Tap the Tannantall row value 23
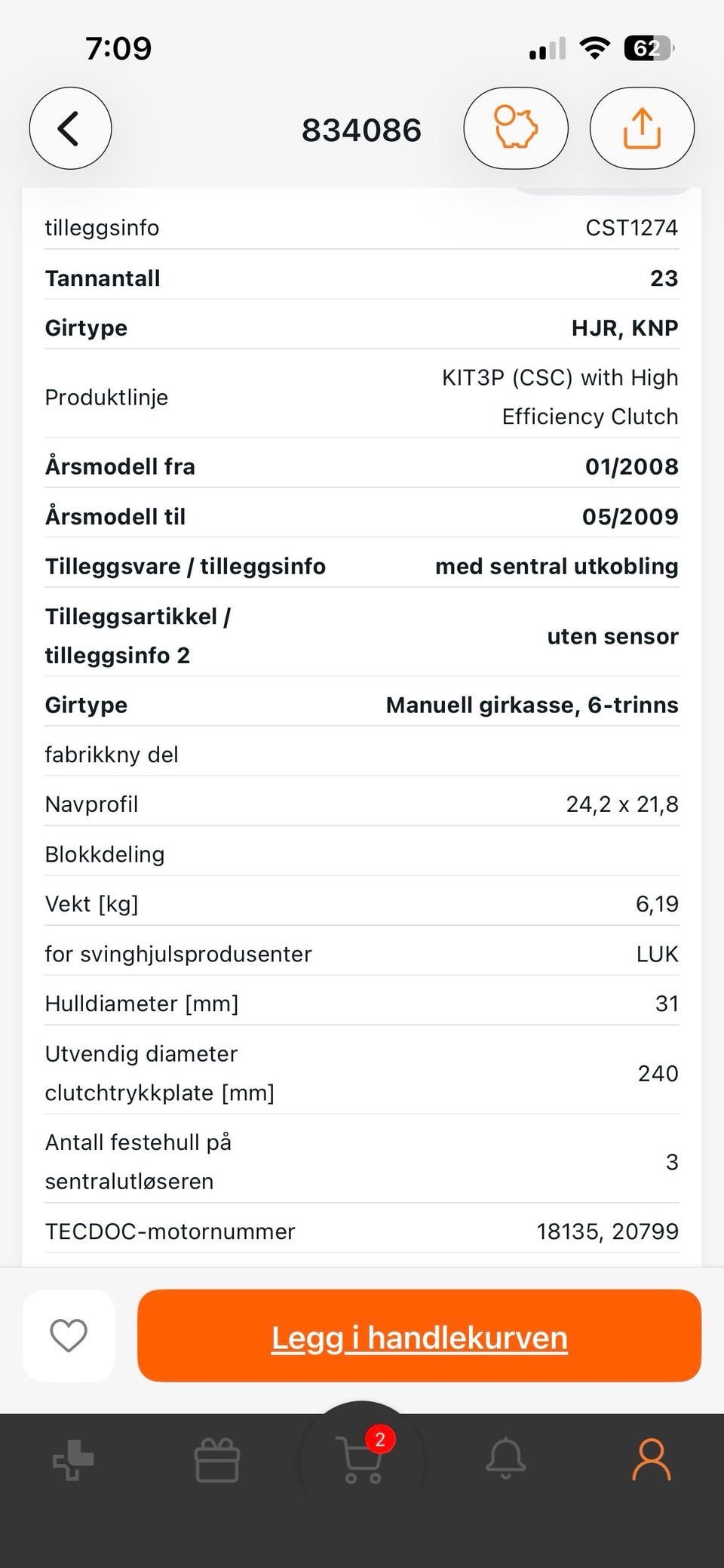 click(x=664, y=278)
